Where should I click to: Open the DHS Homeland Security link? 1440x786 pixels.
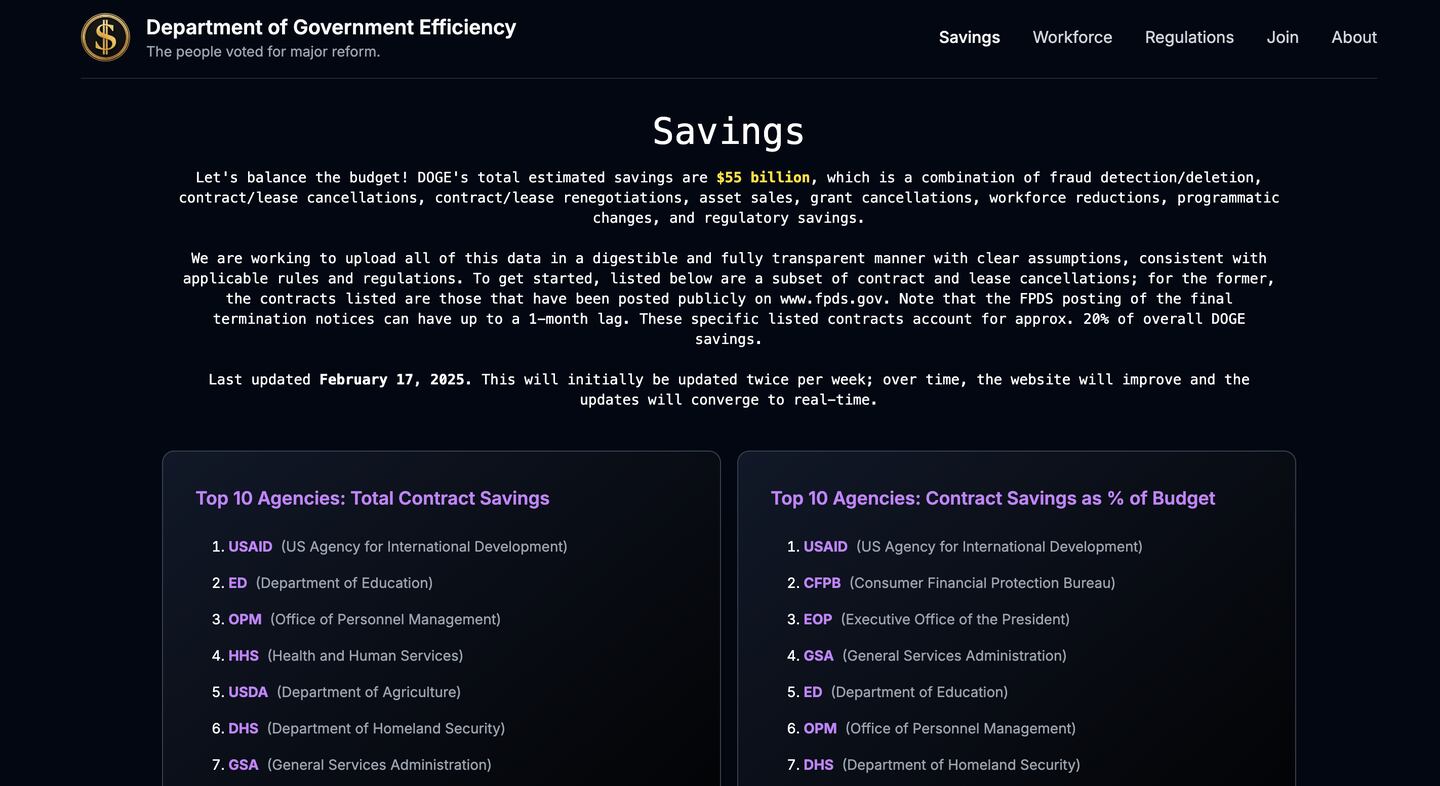[x=243, y=728]
